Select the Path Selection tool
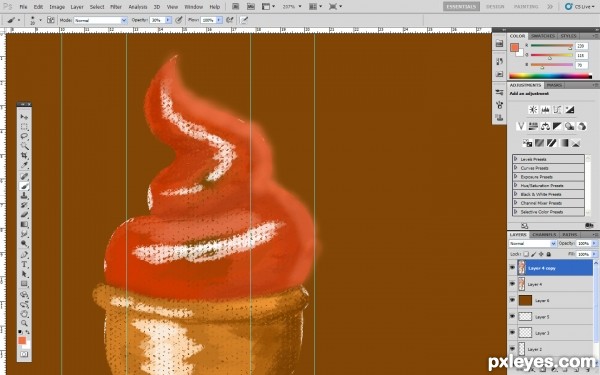The height and width of the screenshot is (375, 600). pos(24,274)
